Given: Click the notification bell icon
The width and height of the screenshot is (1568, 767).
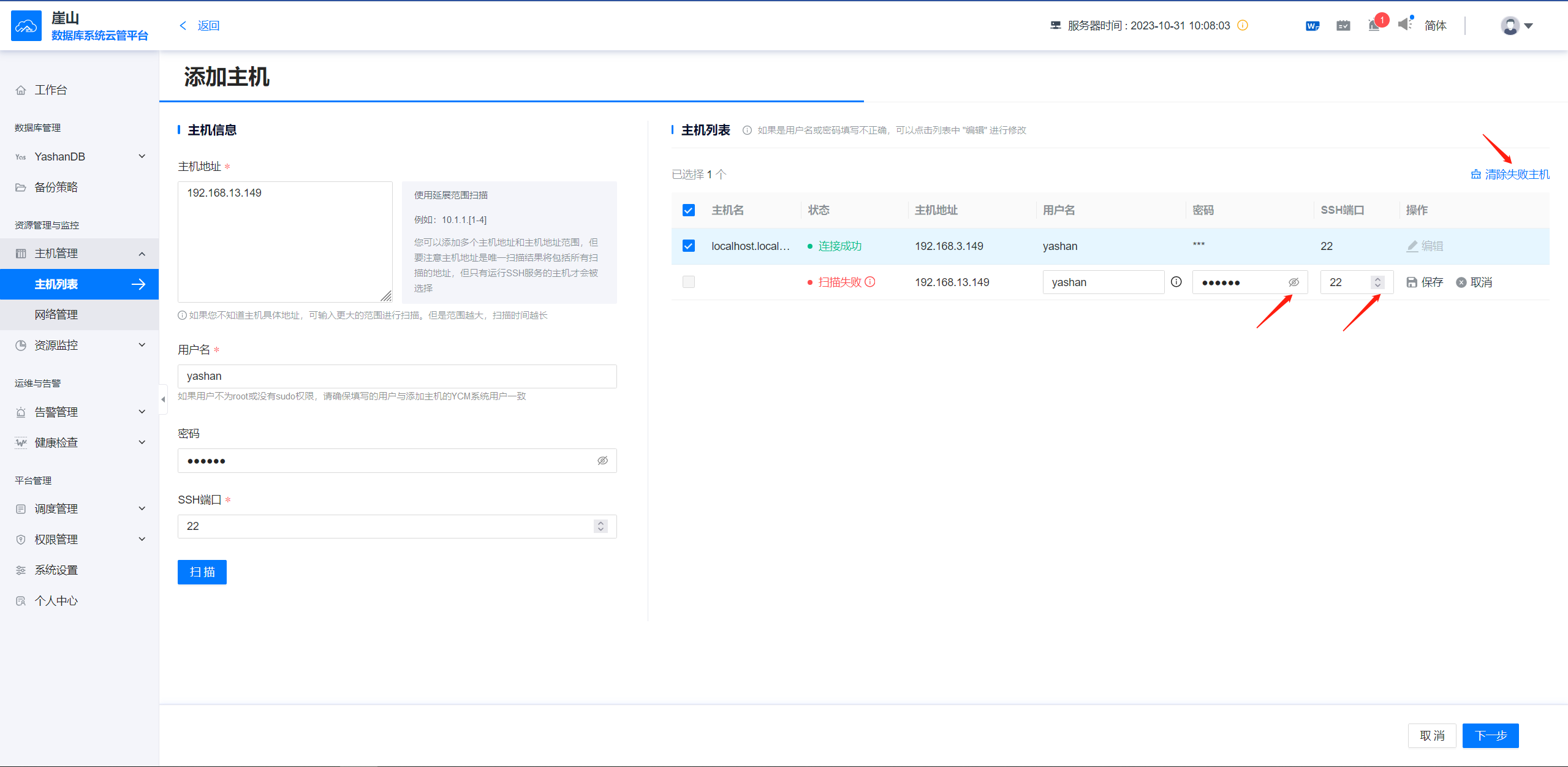Looking at the screenshot, I should click(x=1374, y=25).
